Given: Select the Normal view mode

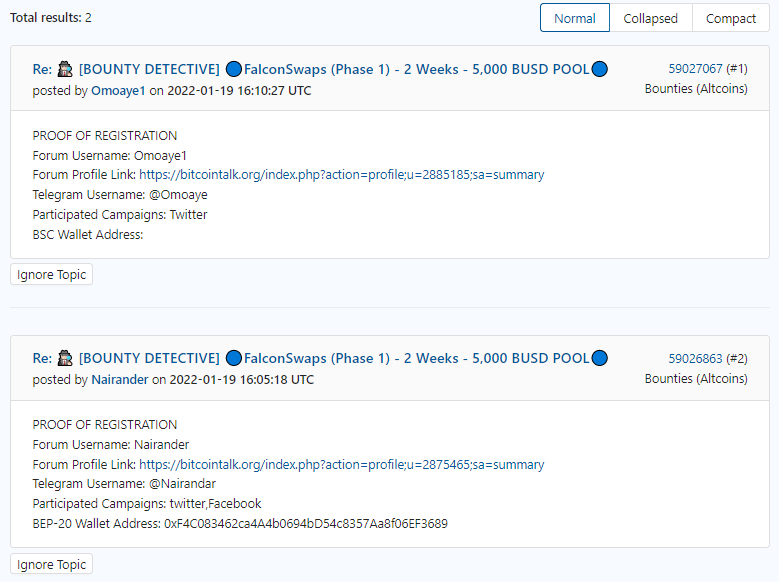Looking at the screenshot, I should [x=575, y=18].
